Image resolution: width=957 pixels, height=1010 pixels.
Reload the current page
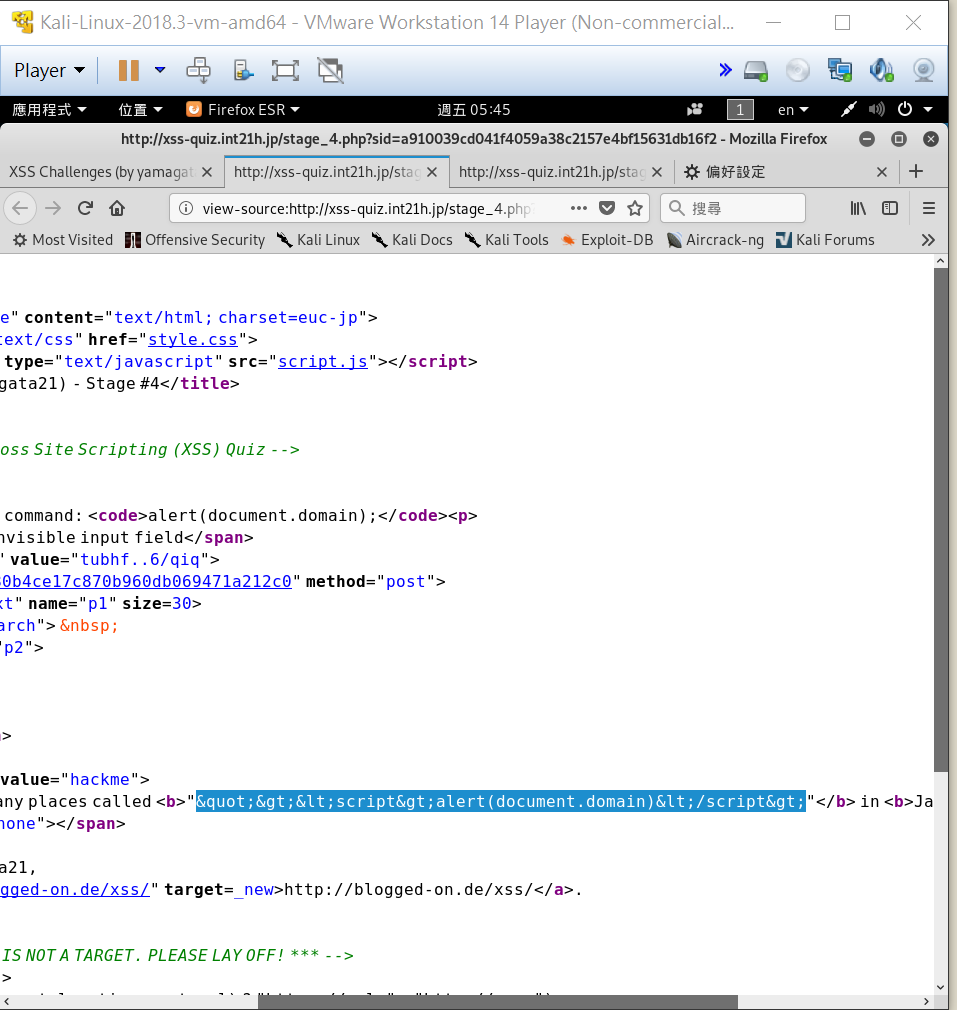(85, 208)
